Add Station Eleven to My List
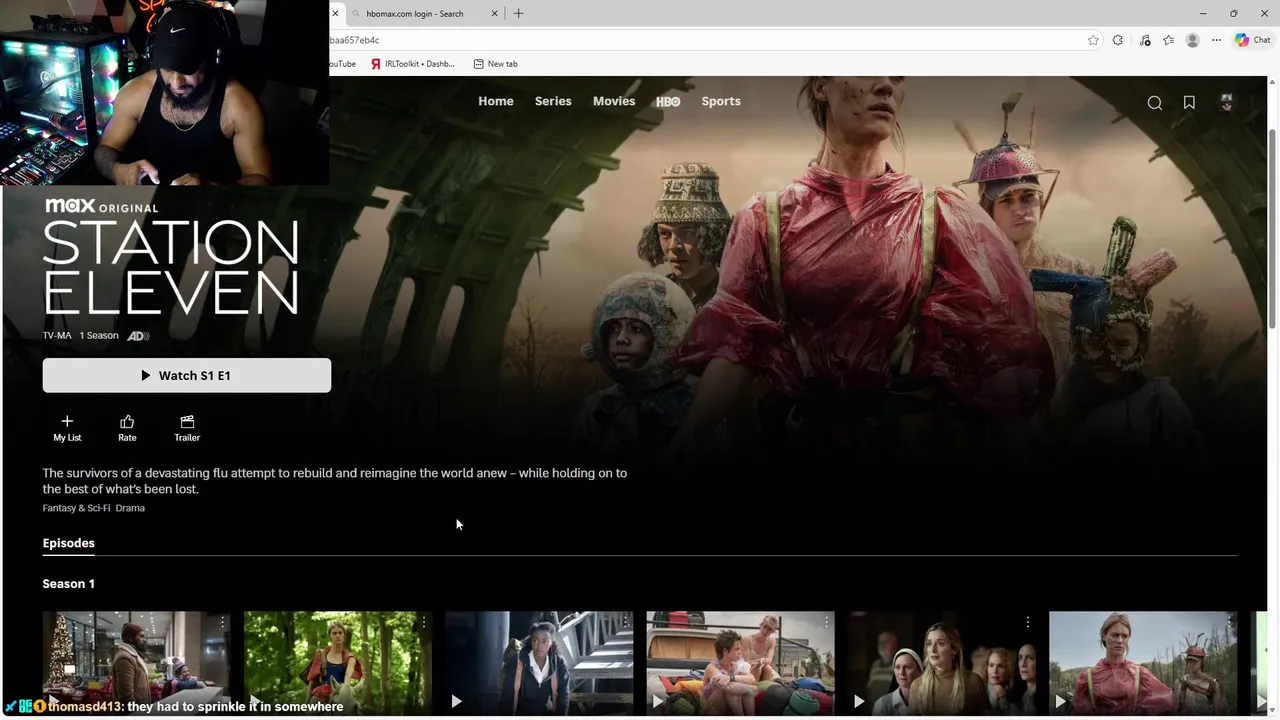Viewport: 1280px width, 720px height. [67, 428]
